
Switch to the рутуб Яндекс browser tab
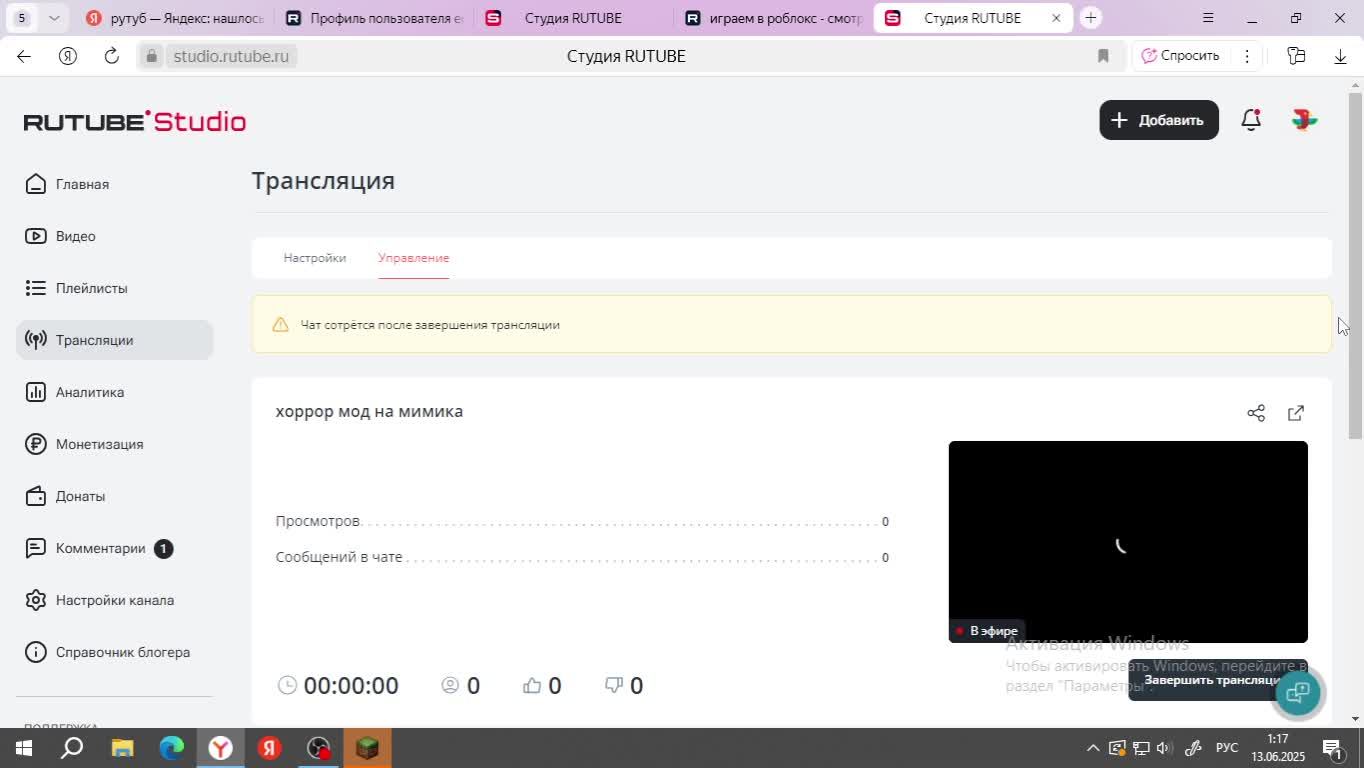174,18
